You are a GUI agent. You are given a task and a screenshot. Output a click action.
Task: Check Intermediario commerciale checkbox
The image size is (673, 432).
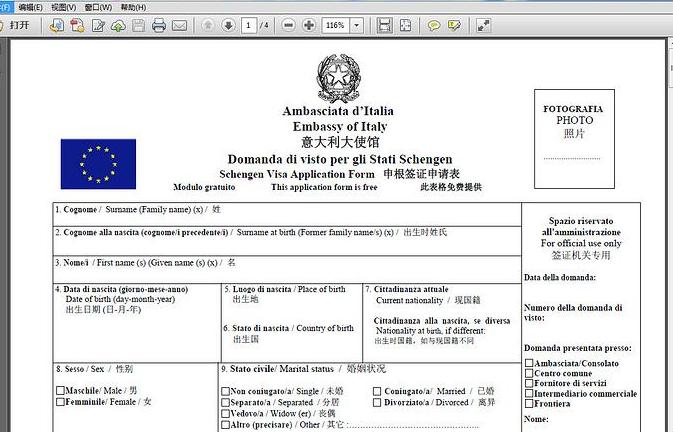pos(529,393)
